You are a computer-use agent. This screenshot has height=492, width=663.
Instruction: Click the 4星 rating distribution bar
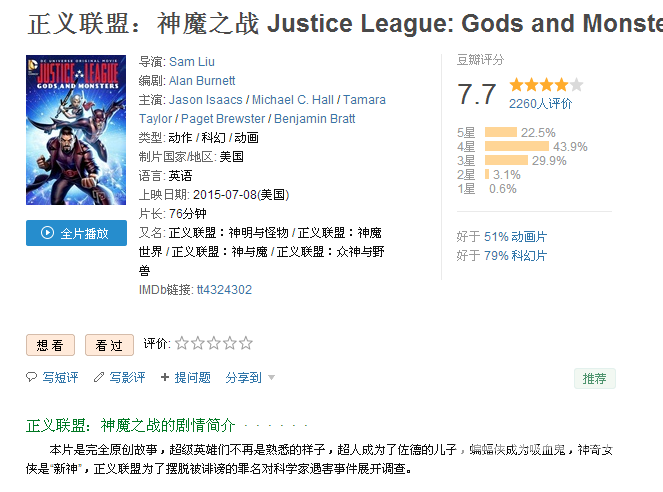tap(517, 146)
